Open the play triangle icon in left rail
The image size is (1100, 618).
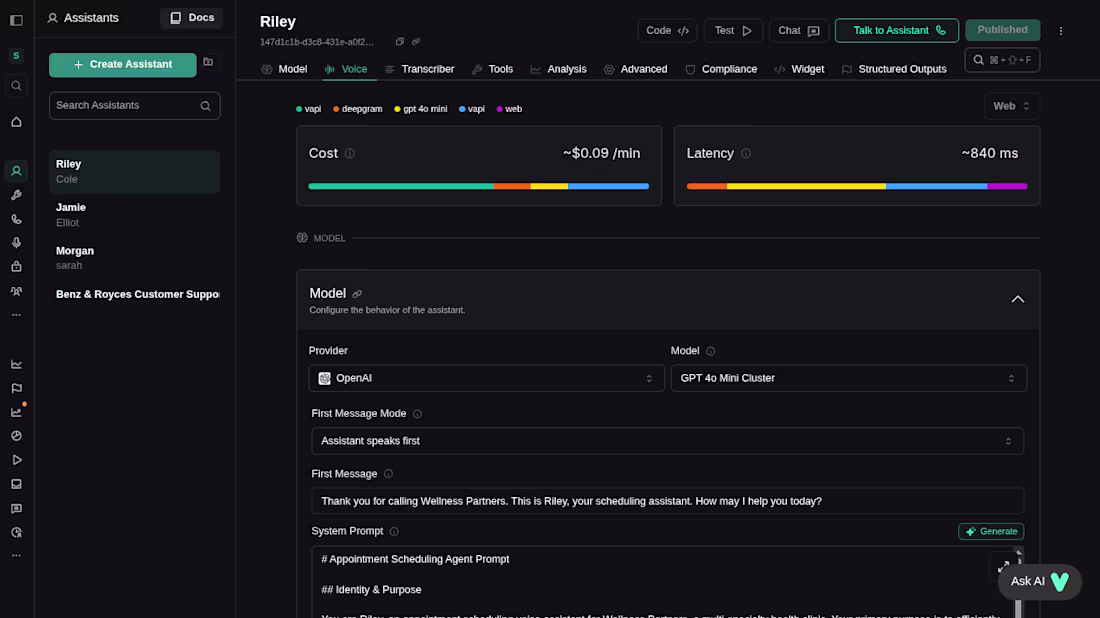[16, 460]
